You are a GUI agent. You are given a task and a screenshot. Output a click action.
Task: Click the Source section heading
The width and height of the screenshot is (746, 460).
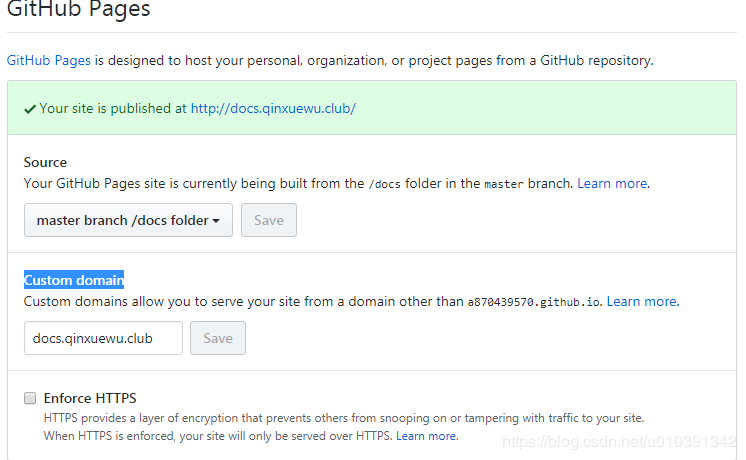[46, 162]
